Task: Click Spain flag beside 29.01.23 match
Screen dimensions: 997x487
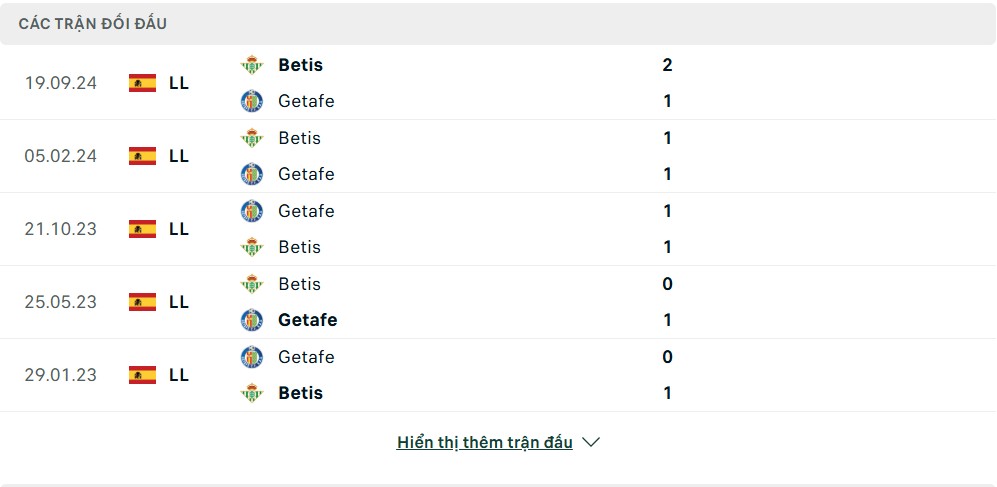Action: (142, 375)
